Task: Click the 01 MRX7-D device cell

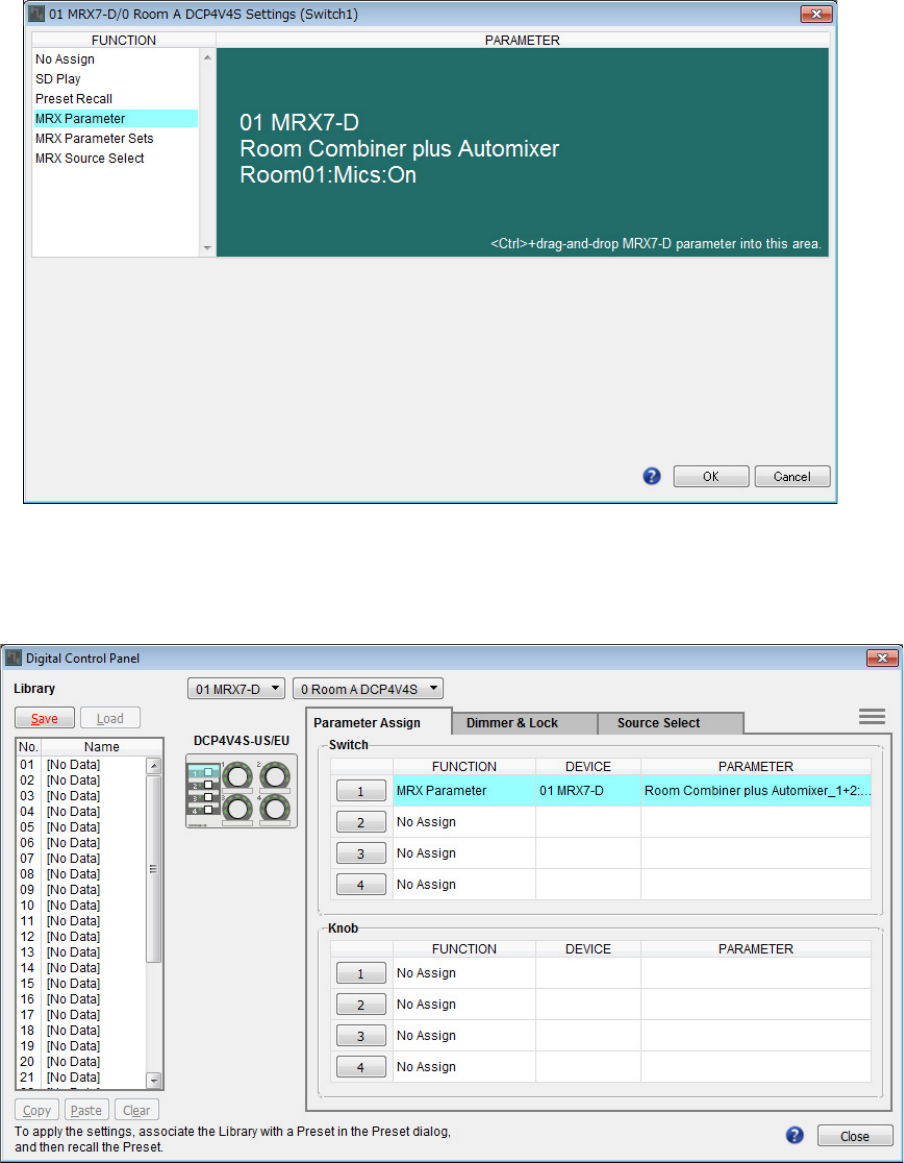Action: click(588, 791)
